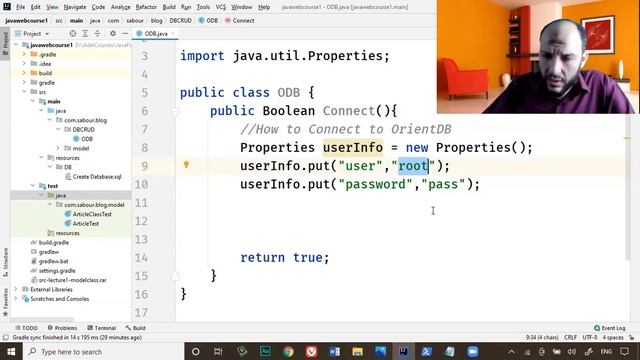
Task: Open the Windows notification center
Action: [x=624, y=351]
